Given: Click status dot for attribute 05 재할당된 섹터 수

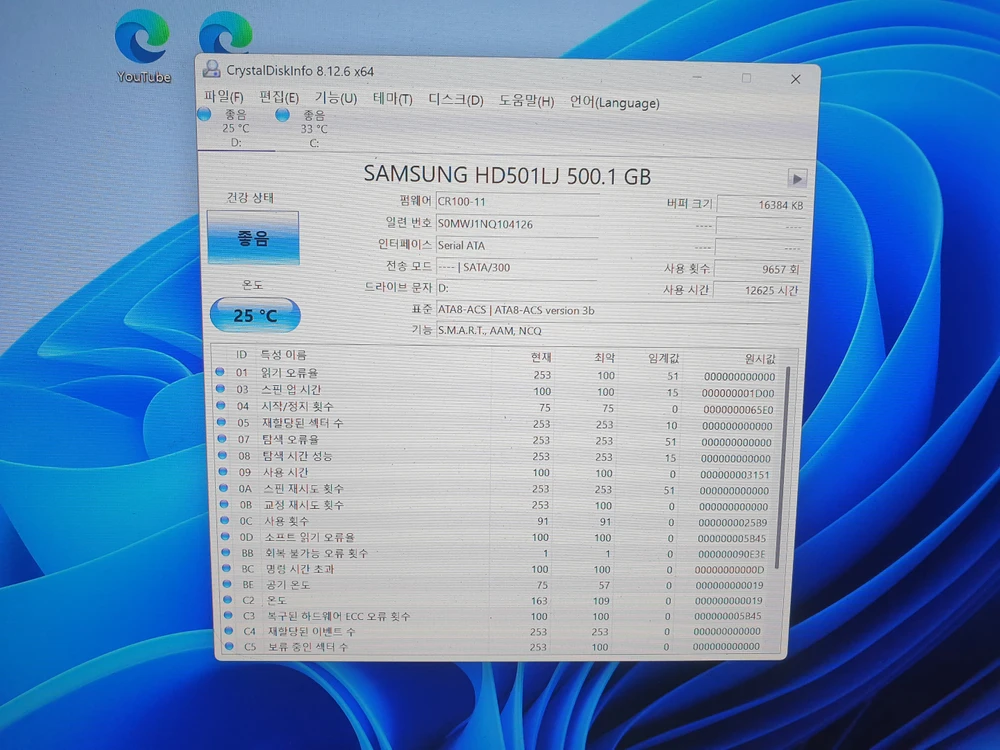Looking at the screenshot, I should click(x=222, y=422).
